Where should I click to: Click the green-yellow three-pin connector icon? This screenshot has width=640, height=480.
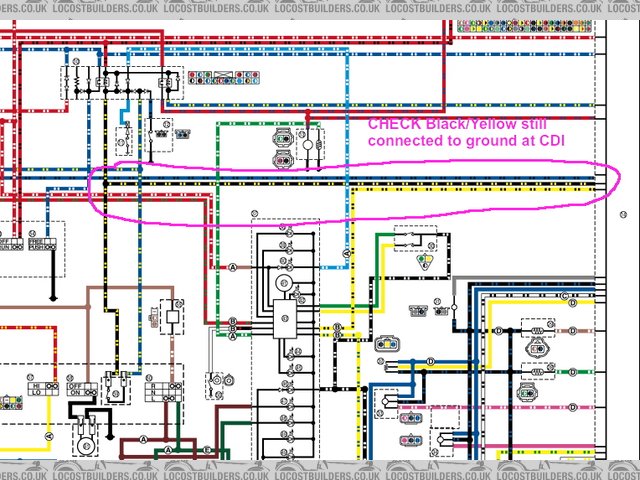[427, 263]
